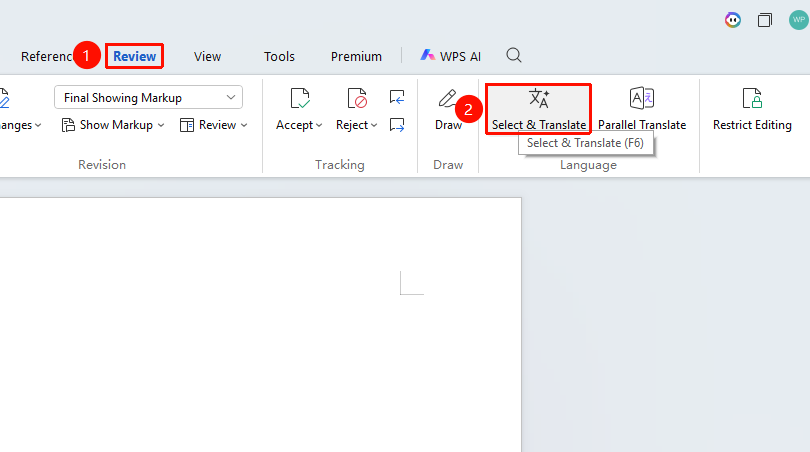Open the Tools tab
The width and height of the screenshot is (810, 452).
pyautogui.click(x=279, y=56)
